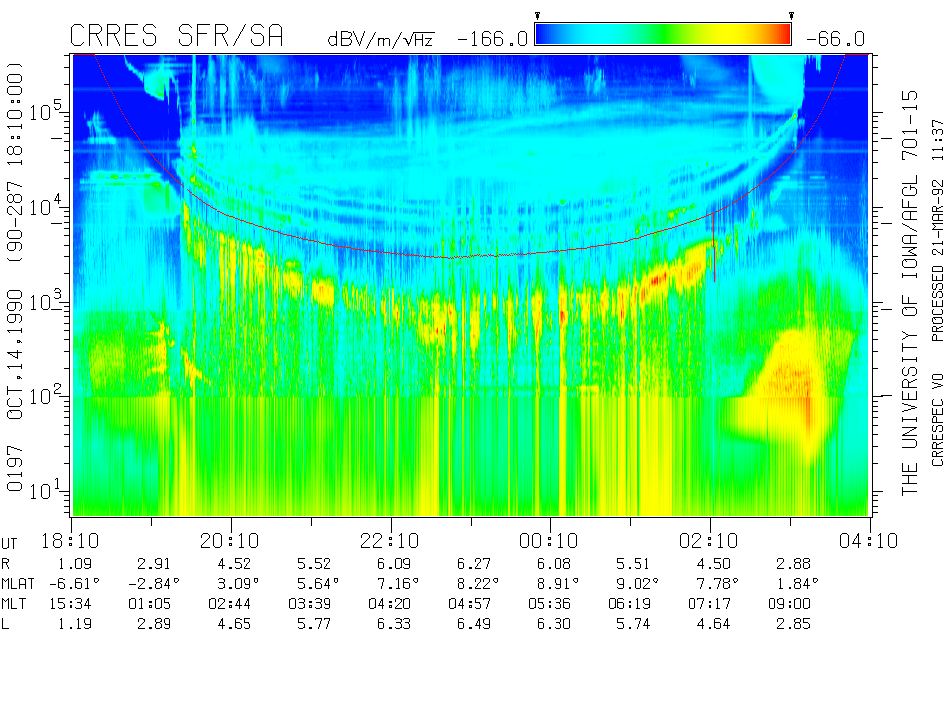Click the 10^4 frequency axis label

pyautogui.click(x=46, y=207)
